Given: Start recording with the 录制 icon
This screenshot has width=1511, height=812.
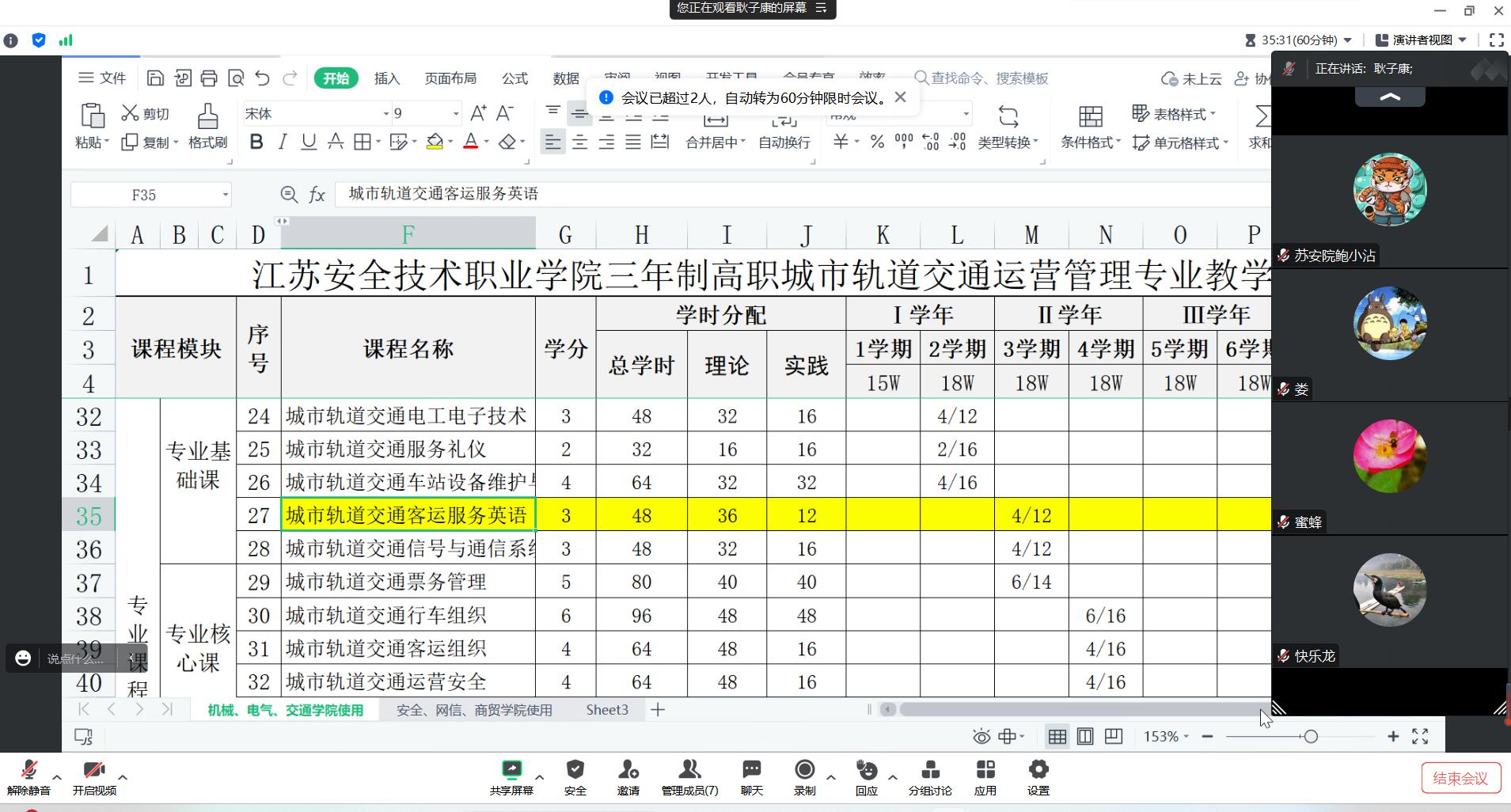Looking at the screenshot, I should click(x=804, y=776).
